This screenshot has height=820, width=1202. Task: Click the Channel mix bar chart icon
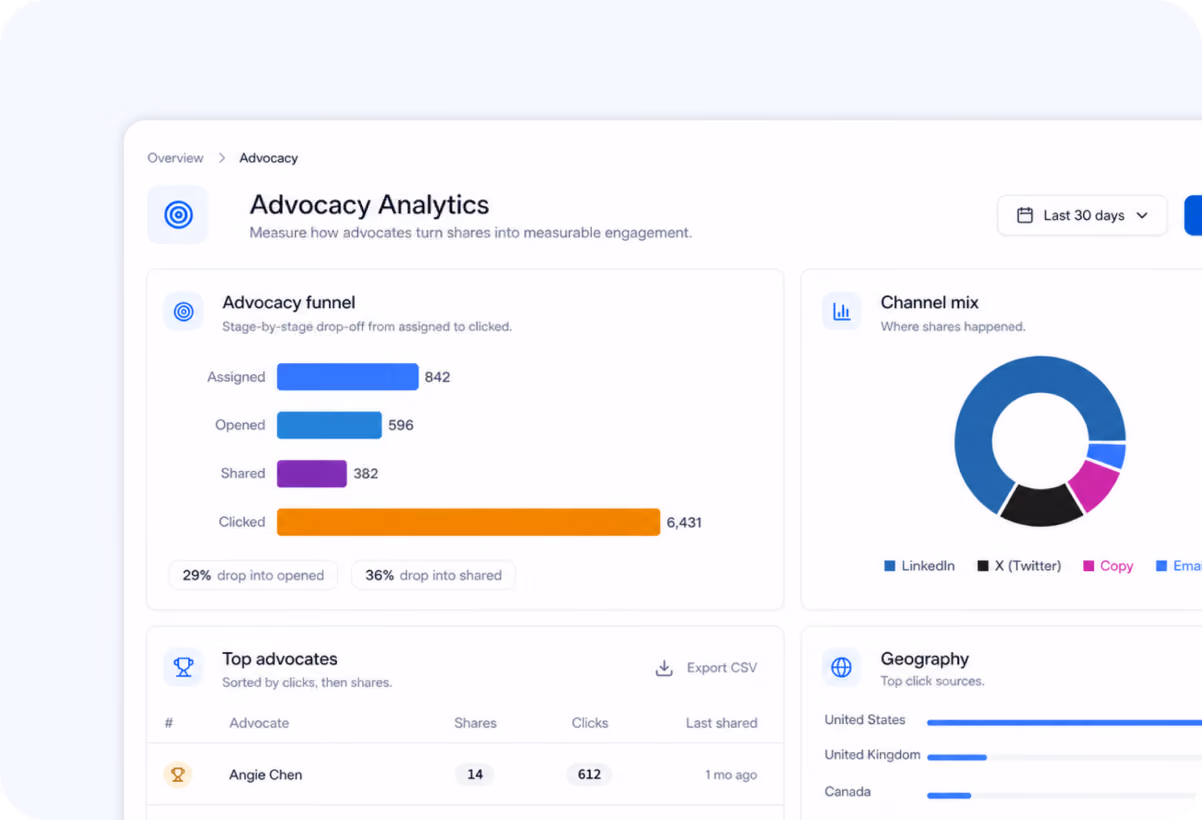coord(842,312)
